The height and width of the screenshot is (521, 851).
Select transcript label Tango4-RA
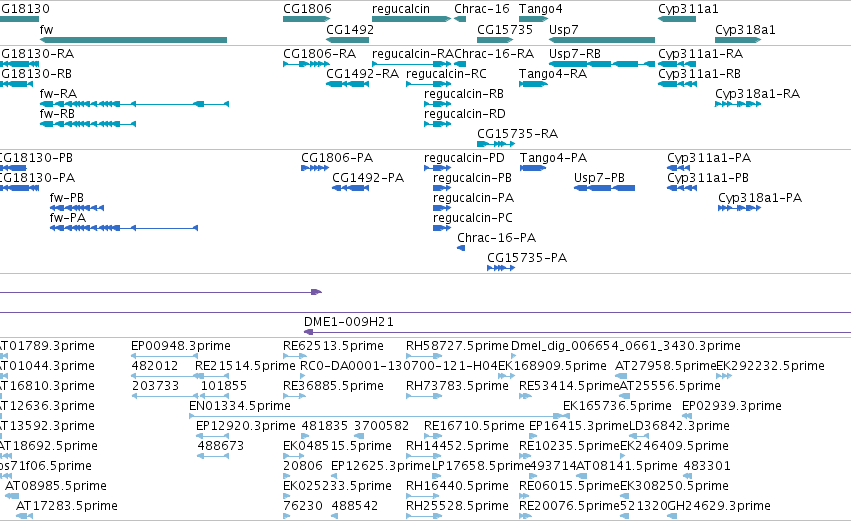pos(552,74)
